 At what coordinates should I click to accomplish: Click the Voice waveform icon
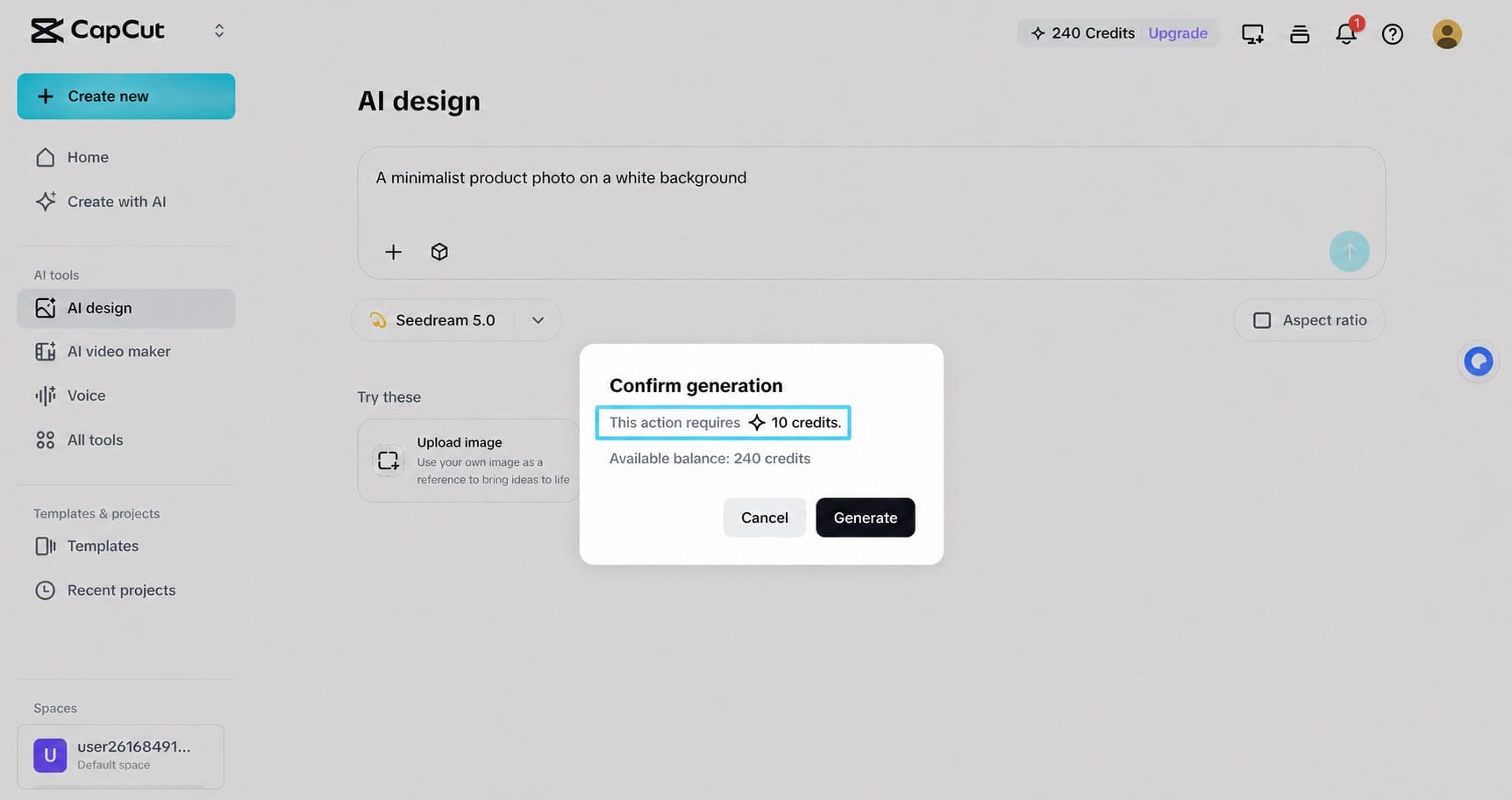46,396
